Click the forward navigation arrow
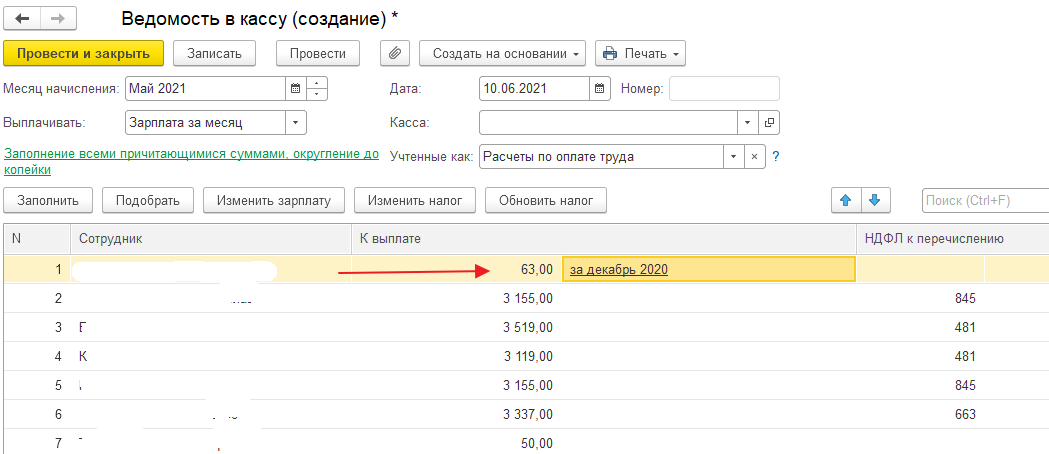Screen dimensions: 1049x454 [x=57, y=19]
